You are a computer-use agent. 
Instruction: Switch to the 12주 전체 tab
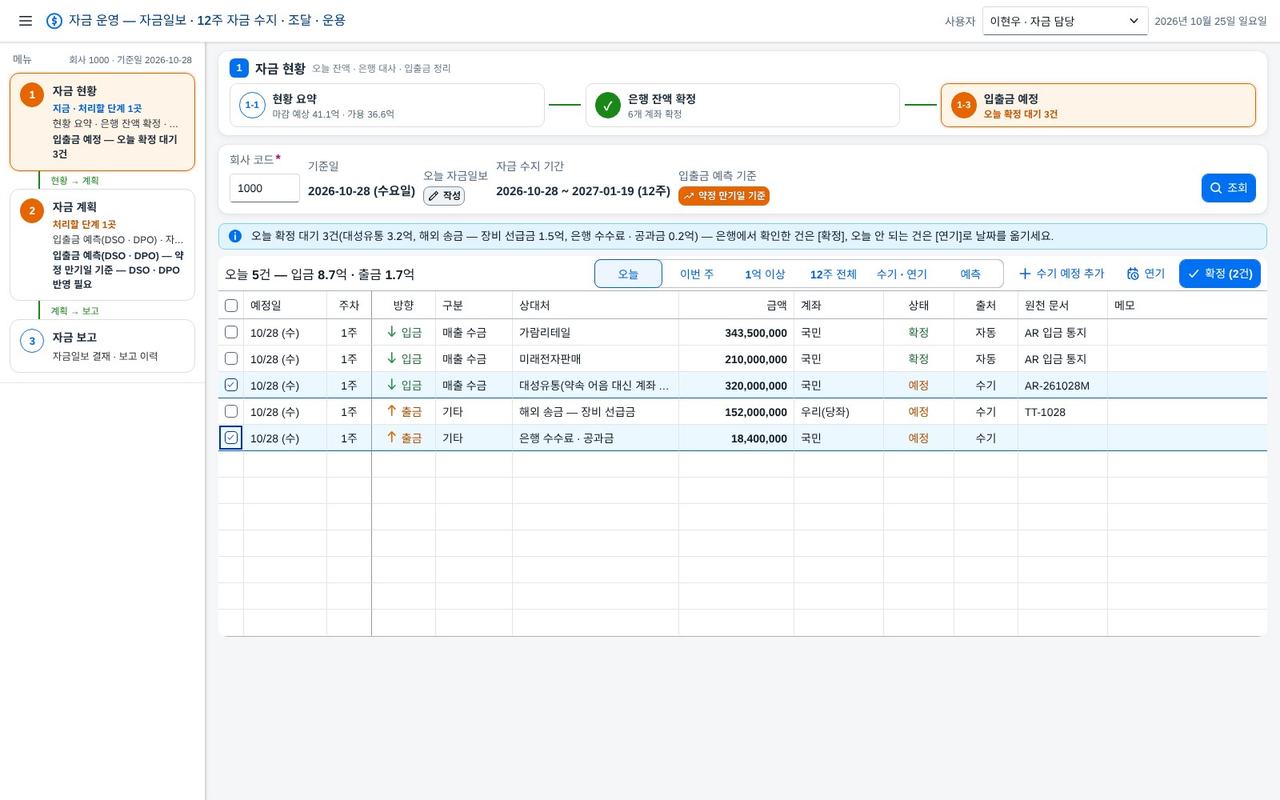tap(833, 274)
